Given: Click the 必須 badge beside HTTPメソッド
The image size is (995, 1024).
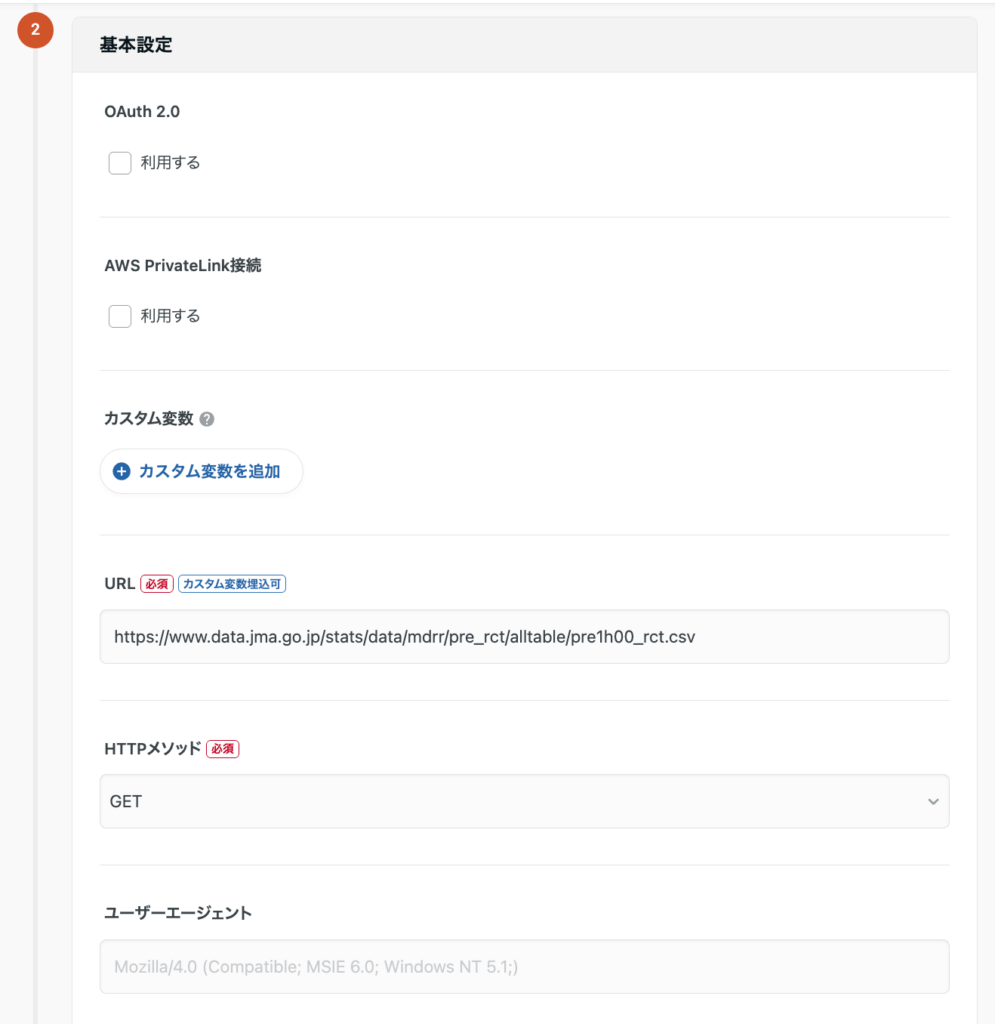Looking at the screenshot, I should pos(223,748).
